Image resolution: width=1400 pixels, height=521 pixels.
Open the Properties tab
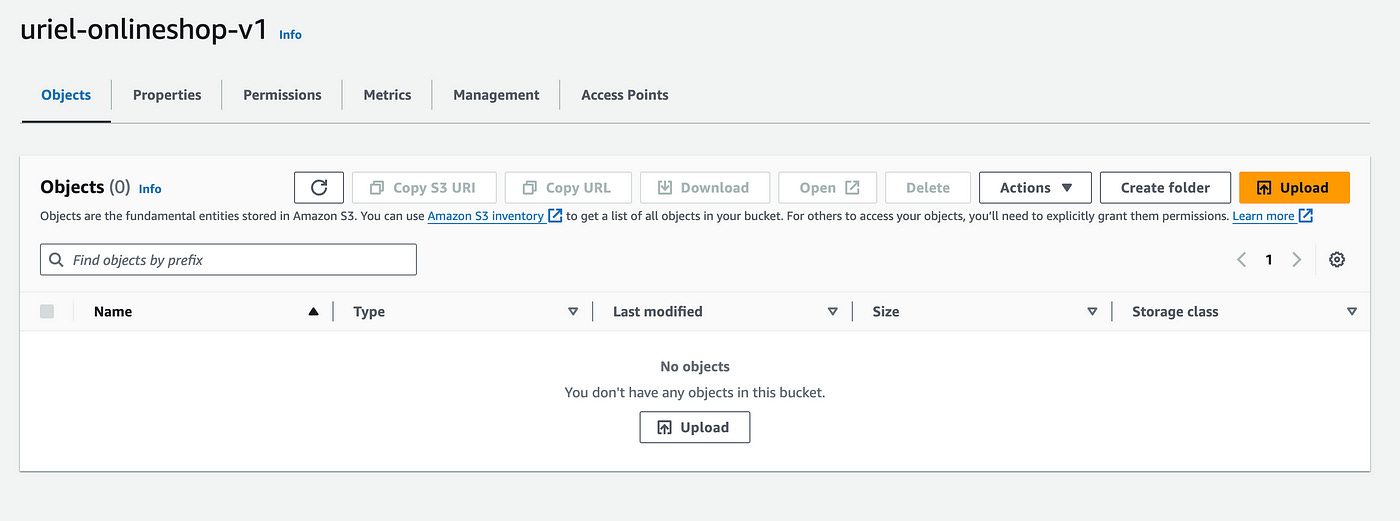coord(167,95)
